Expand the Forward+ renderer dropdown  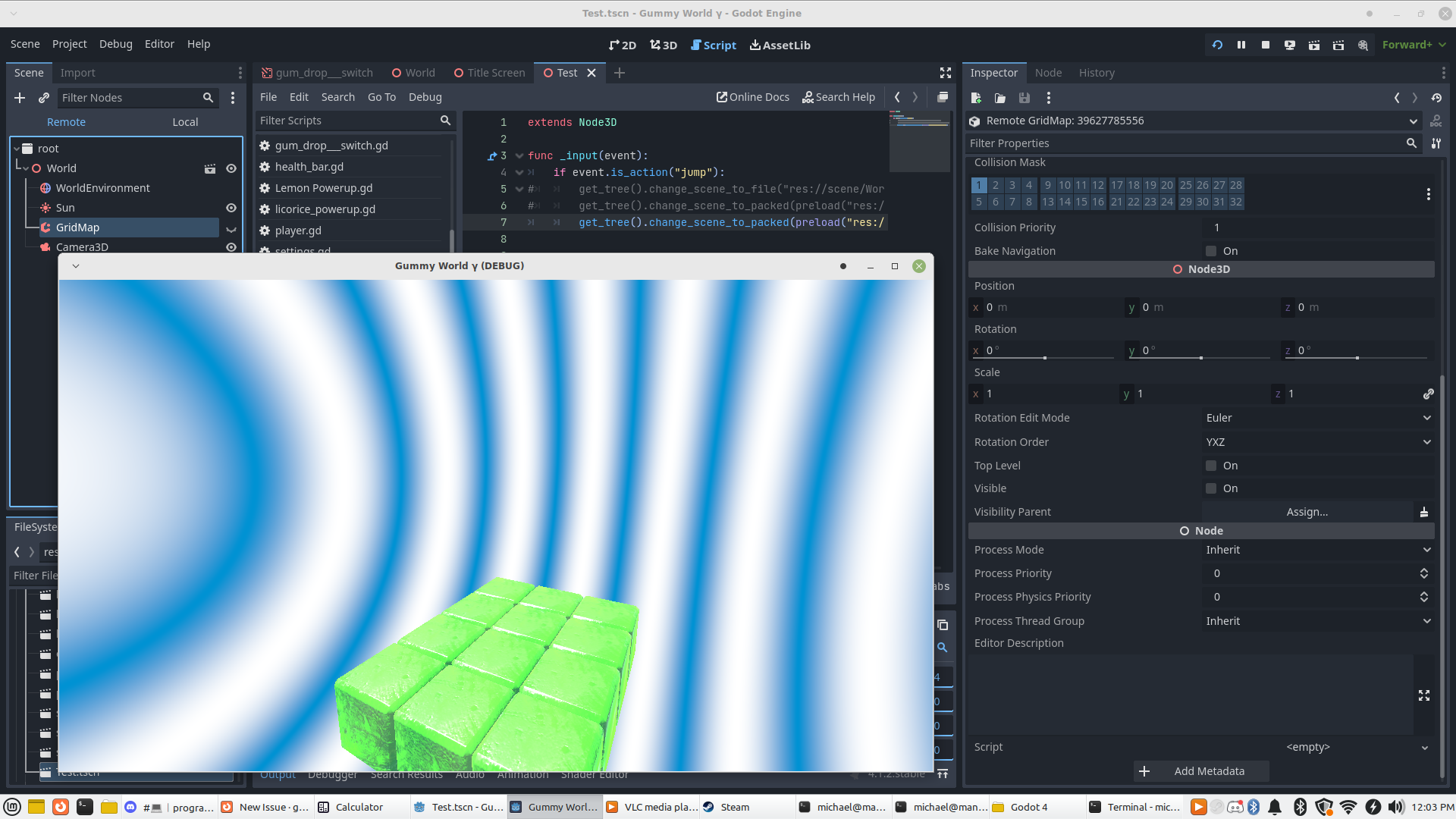coord(1413,45)
